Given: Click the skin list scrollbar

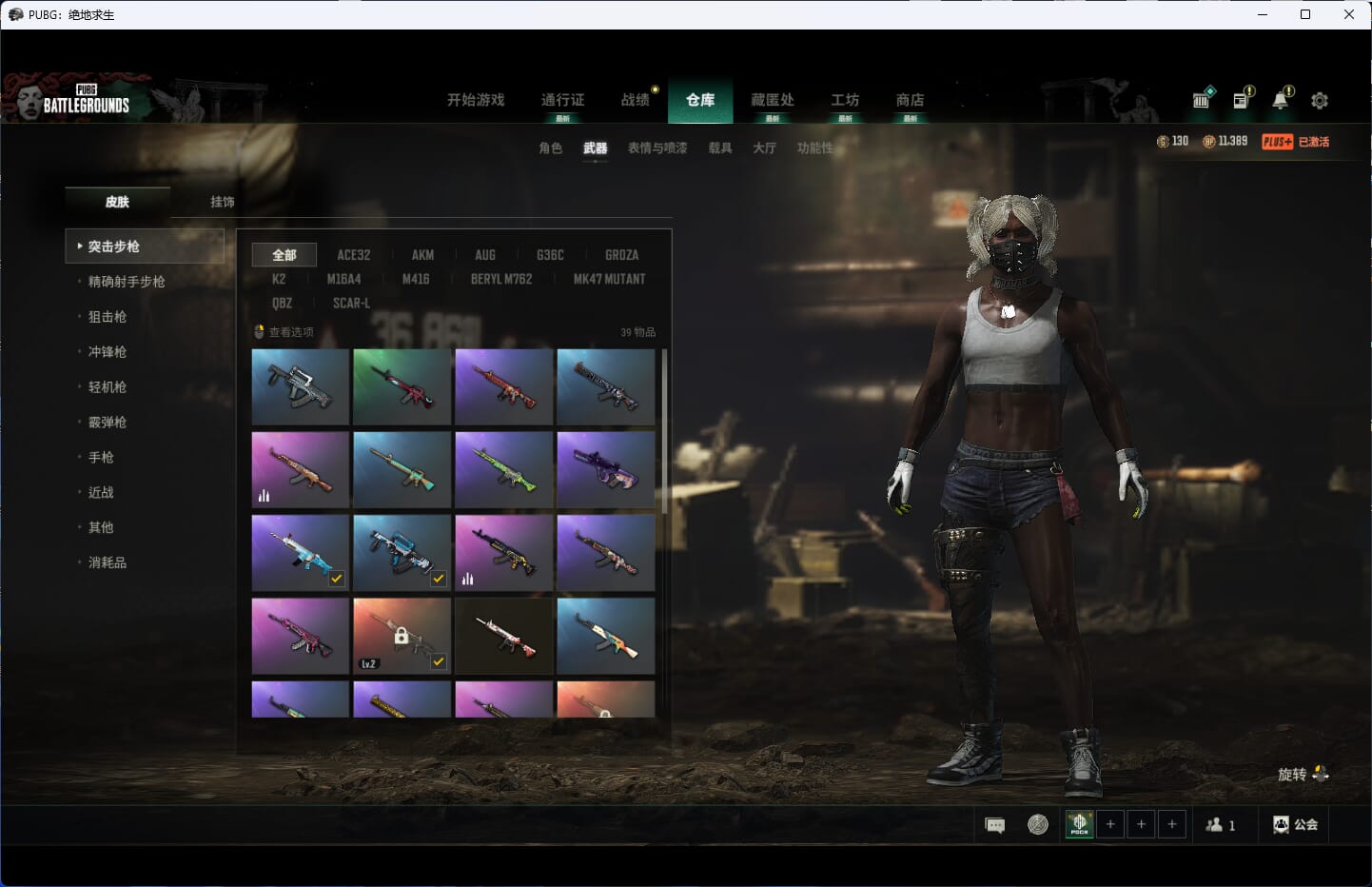Looking at the screenshot, I should [x=664, y=431].
